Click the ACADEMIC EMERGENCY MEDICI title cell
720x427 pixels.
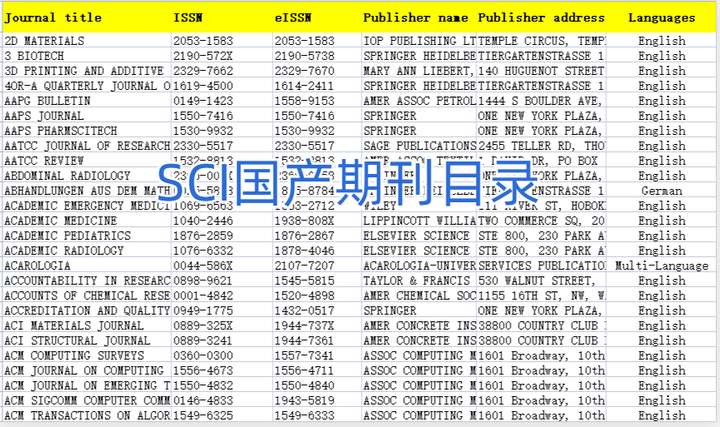pos(87,206)
